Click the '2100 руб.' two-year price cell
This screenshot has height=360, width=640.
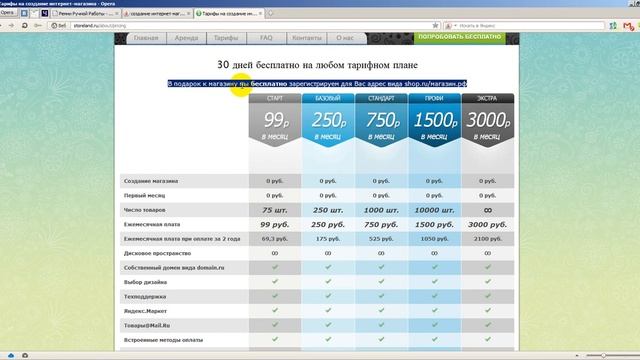point(488,239)
